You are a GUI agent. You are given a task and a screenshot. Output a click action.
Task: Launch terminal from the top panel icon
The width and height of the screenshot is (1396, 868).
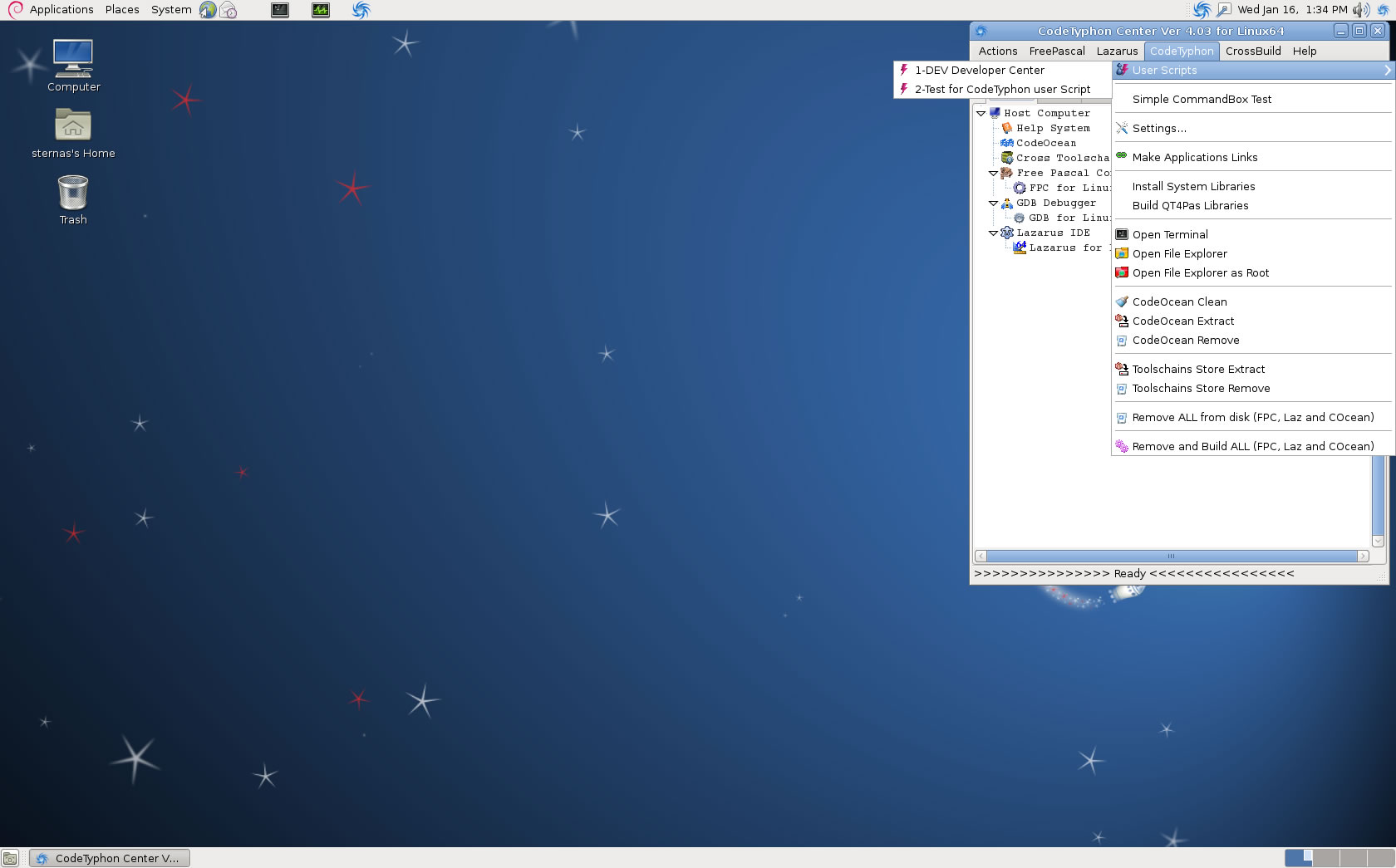point(280,10)
